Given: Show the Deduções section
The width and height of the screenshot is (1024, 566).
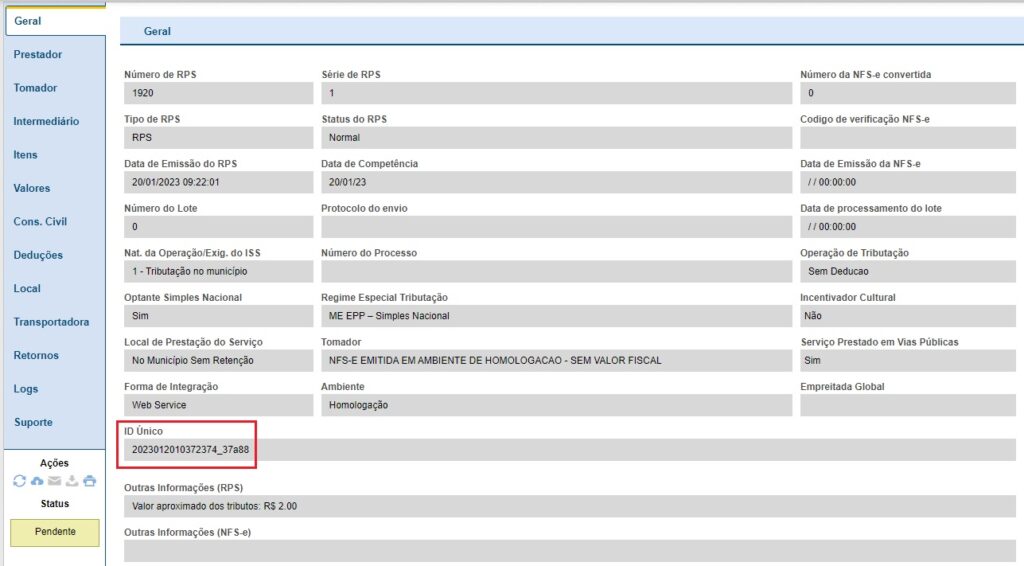Looking at the screenshot, I should pyautogui.click(x=38, y=255).
